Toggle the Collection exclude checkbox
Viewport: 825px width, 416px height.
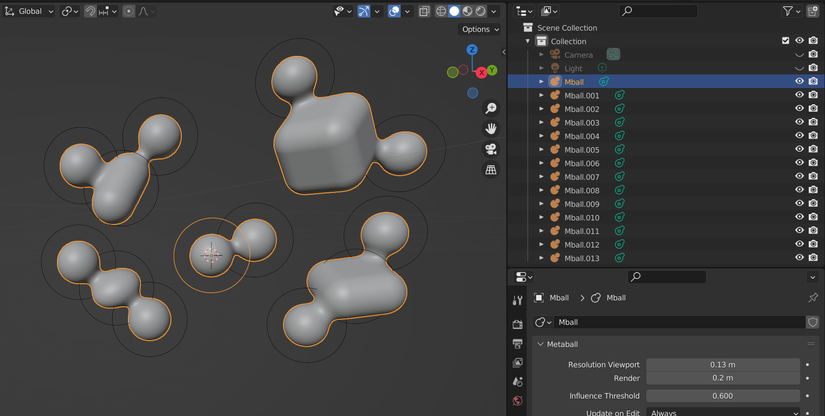pos(786,40)
